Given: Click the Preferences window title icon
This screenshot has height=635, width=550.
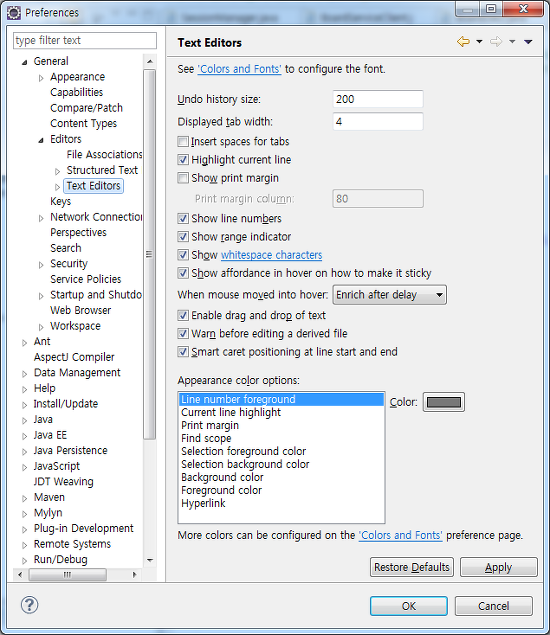Looking at the screenshot, I should point(14,13).
